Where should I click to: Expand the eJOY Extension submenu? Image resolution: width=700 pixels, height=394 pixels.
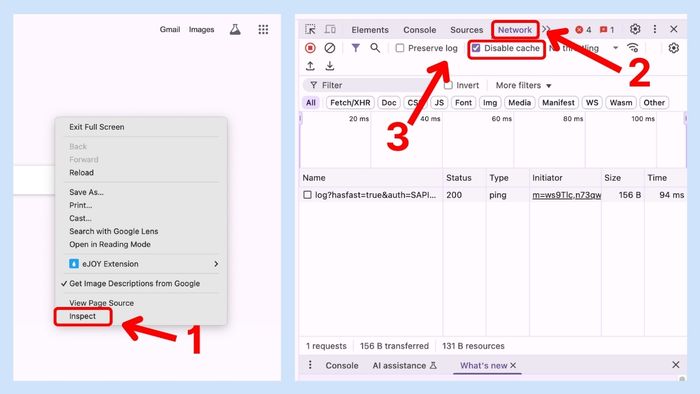(141, 264)
